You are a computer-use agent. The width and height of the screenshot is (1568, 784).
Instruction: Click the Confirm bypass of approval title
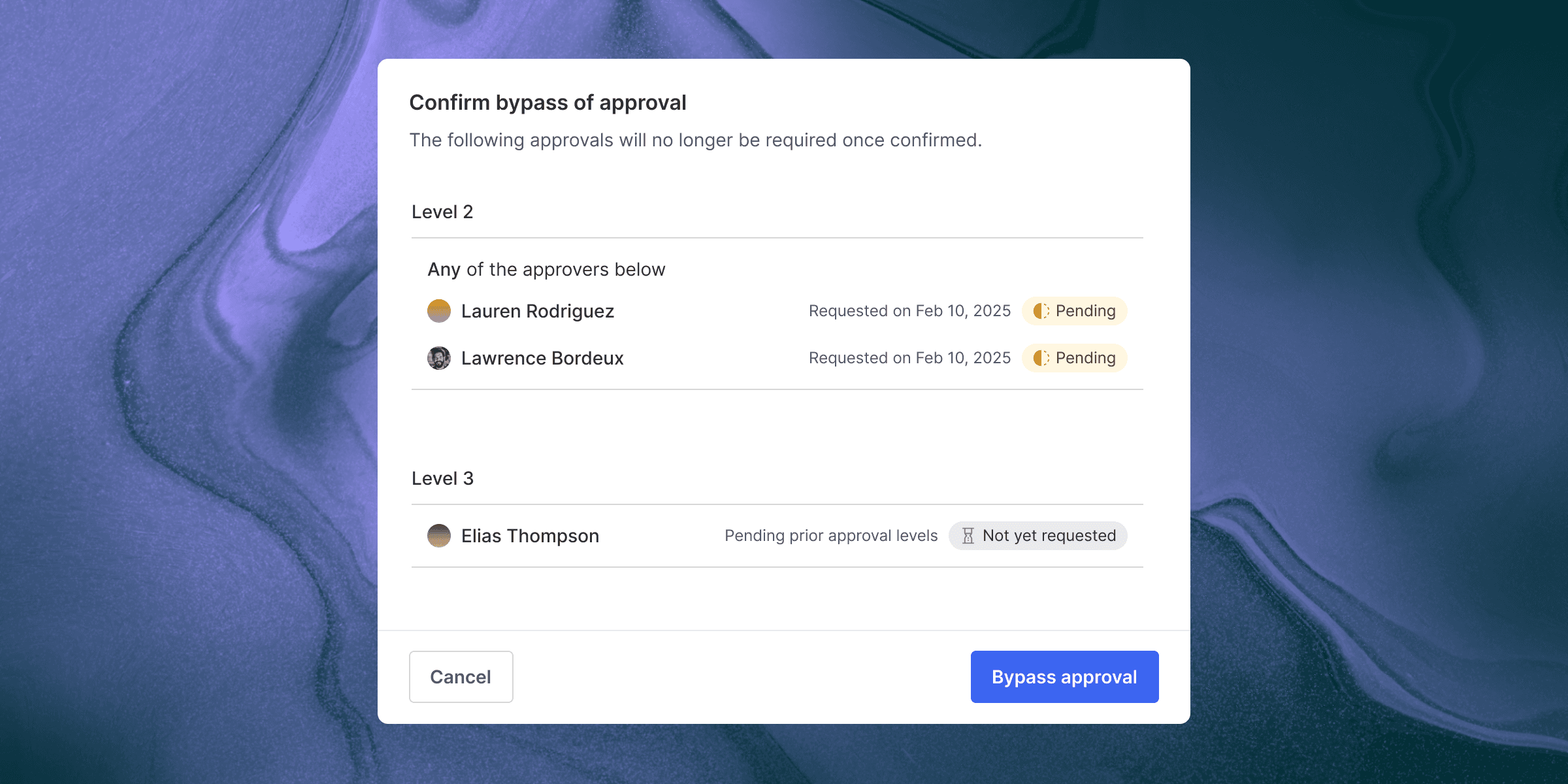[547, 103]
